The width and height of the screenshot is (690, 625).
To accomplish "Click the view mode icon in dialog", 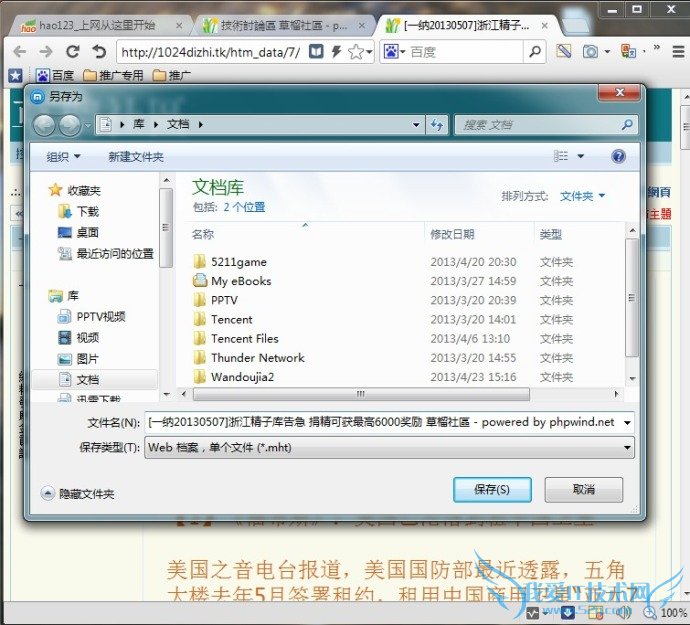I will [561, 156].
